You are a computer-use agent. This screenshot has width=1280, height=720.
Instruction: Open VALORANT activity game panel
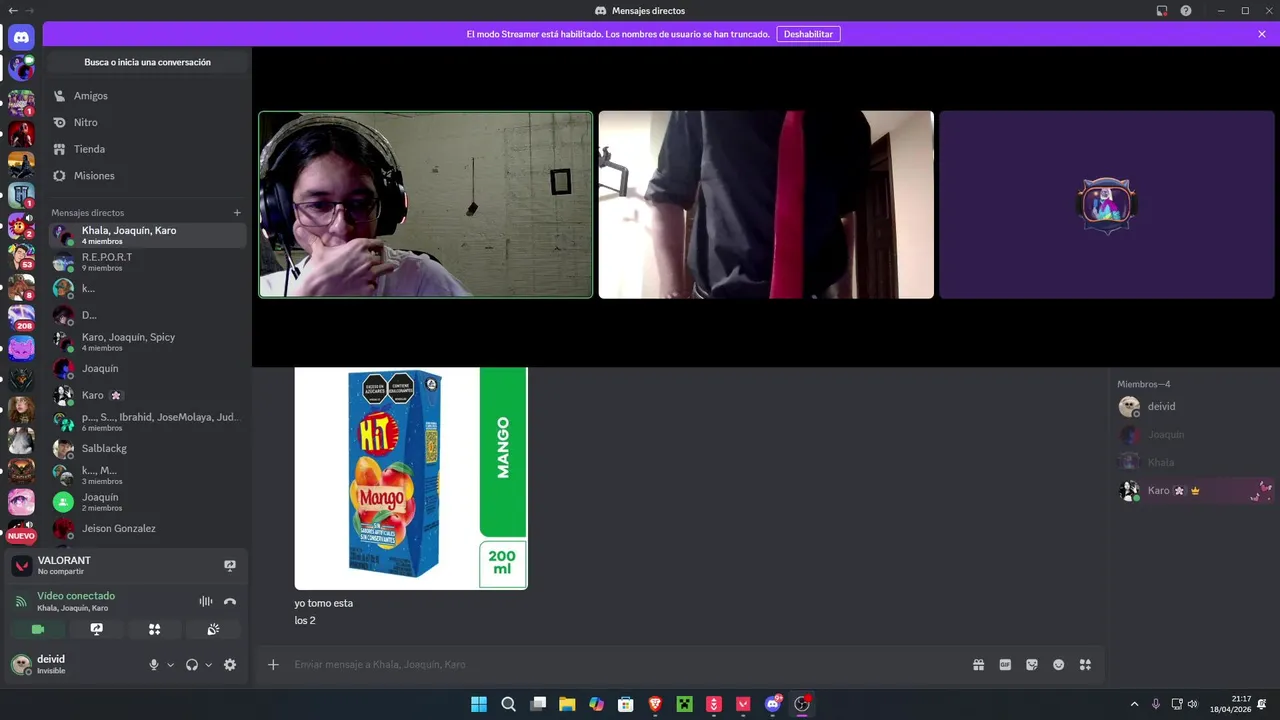[x=126, y=566]
